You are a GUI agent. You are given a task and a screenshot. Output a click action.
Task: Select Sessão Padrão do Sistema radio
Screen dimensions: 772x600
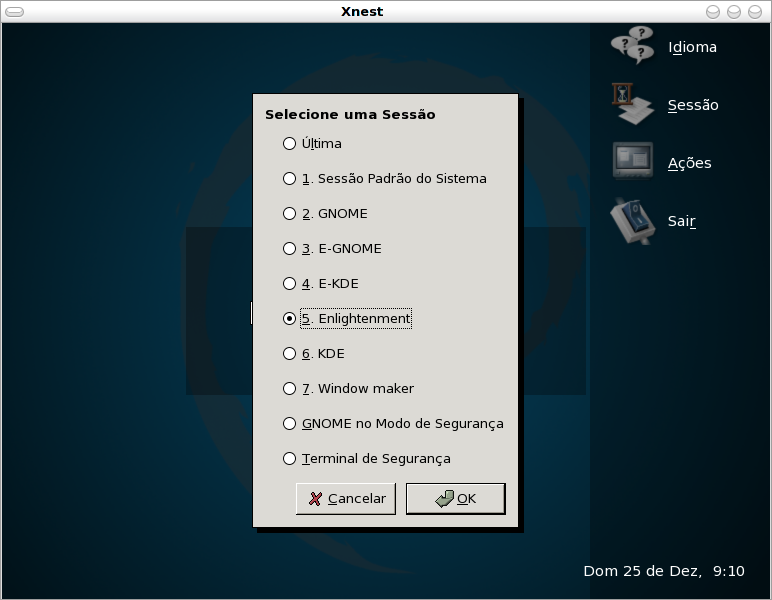(385, 178)
